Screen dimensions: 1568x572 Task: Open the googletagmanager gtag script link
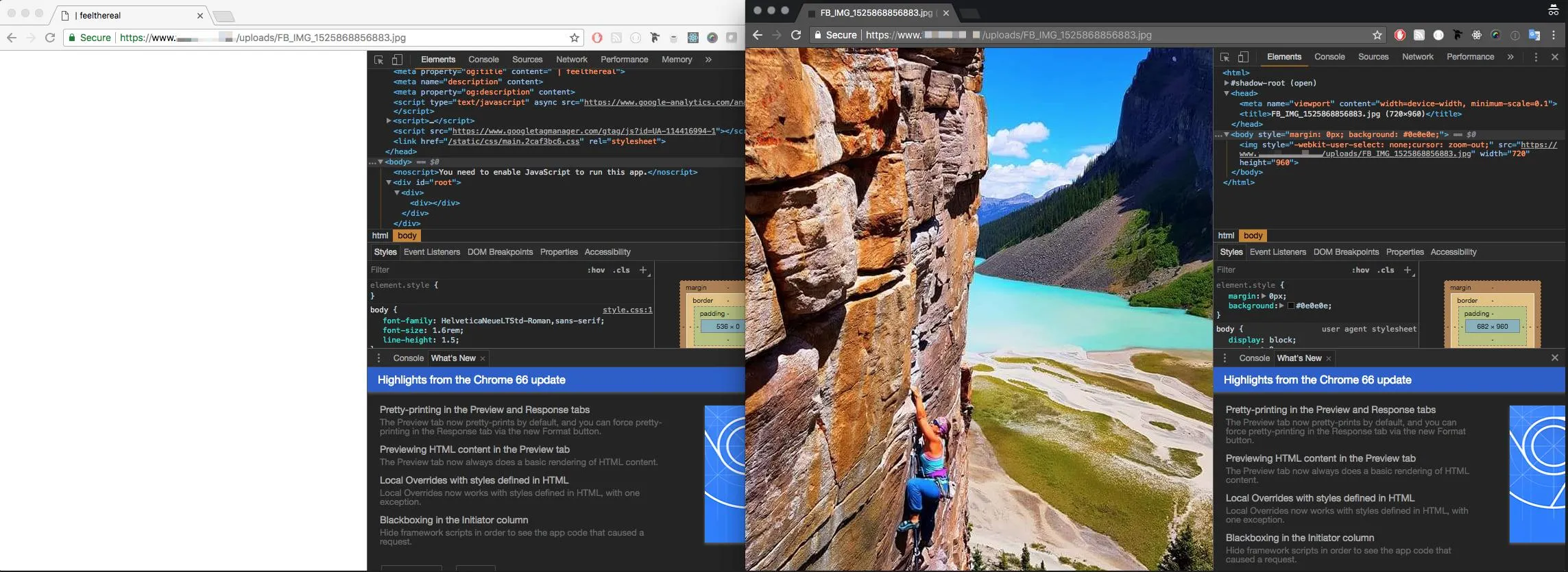point(584,131)
